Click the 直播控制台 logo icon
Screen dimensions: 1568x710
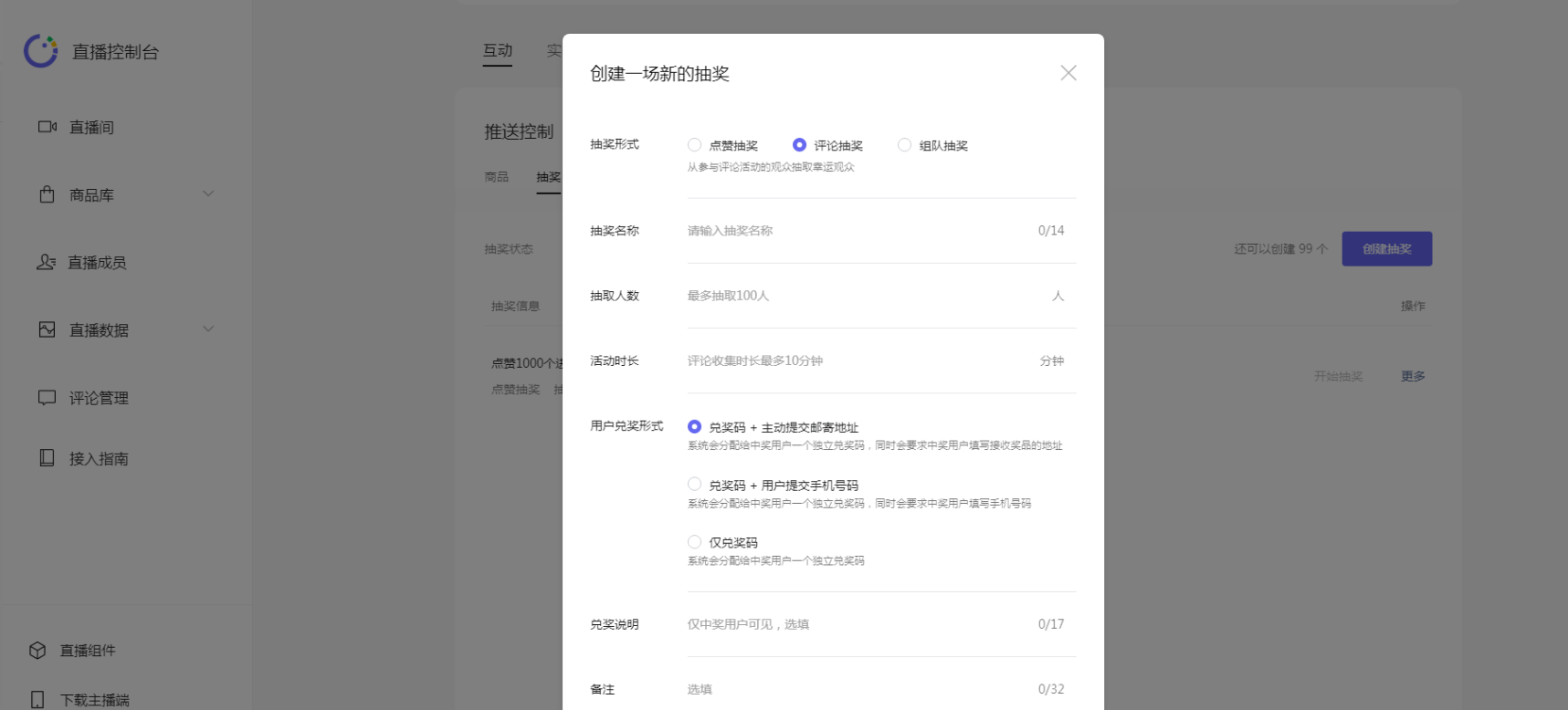click(x=41, y=51)
